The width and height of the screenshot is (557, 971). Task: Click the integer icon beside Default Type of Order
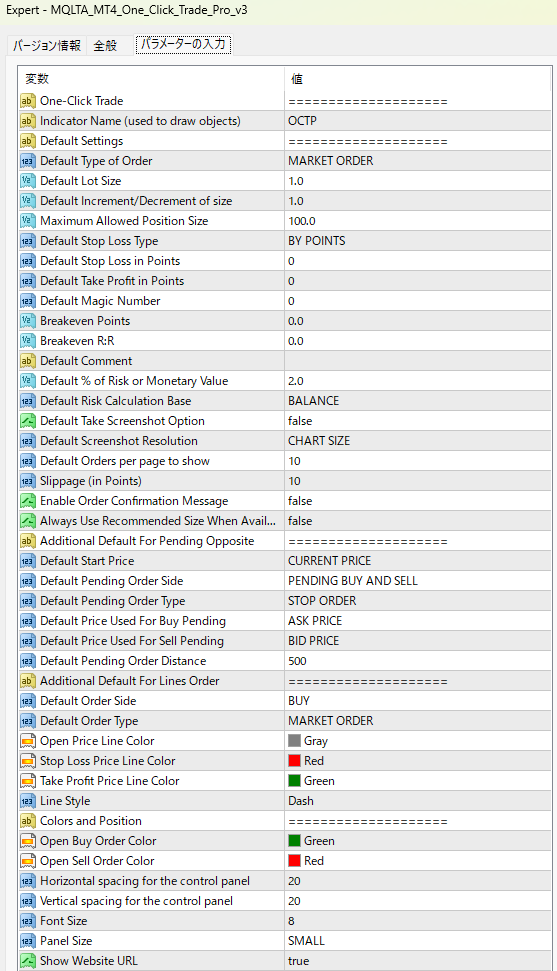pyautogui.click(x=27, y=161)
